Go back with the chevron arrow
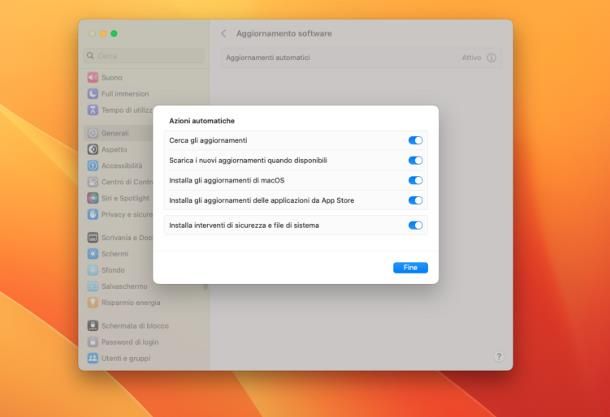 click(x=224, y=33)
